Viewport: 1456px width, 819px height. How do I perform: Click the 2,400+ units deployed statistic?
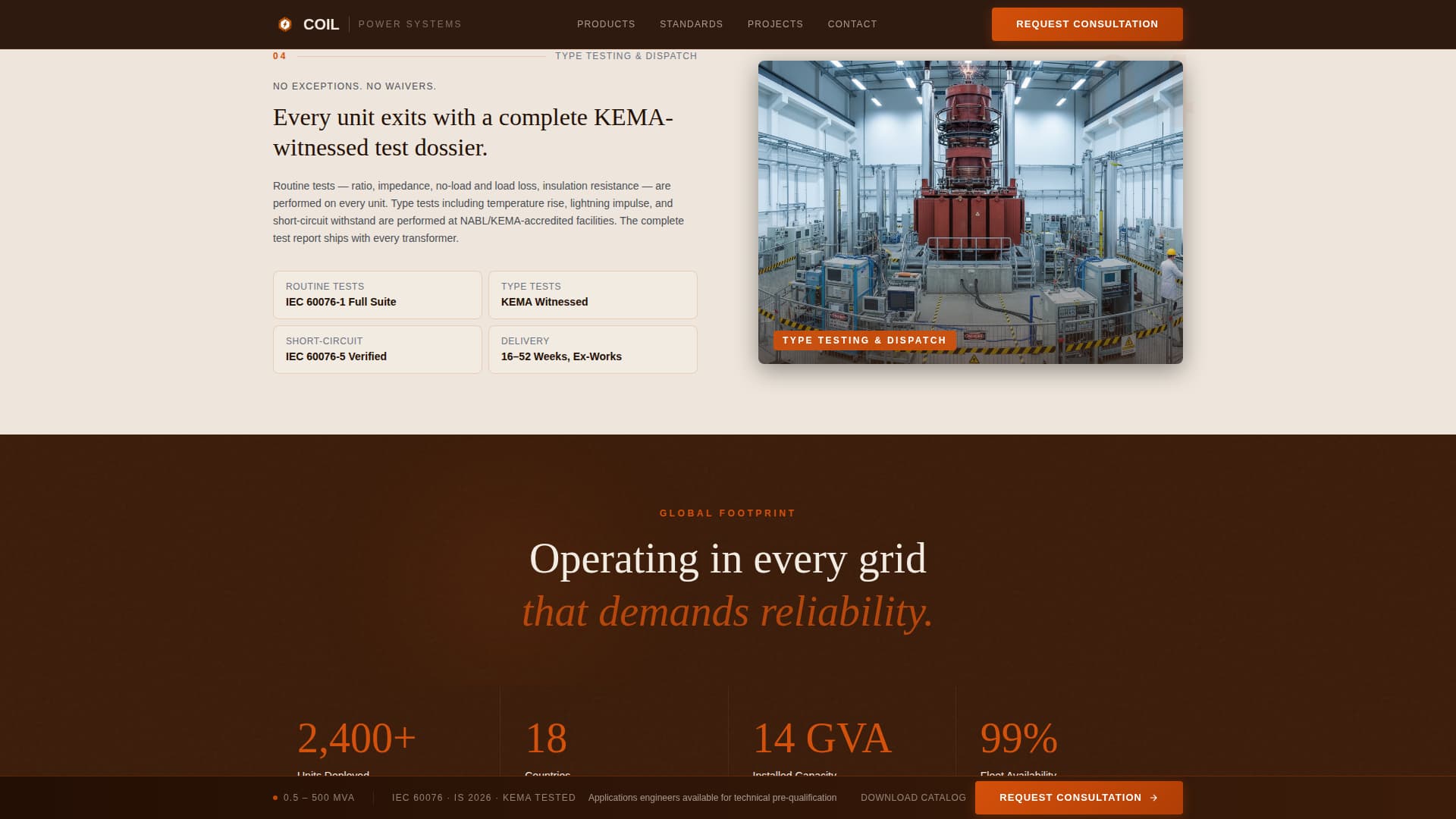point(356,738)
